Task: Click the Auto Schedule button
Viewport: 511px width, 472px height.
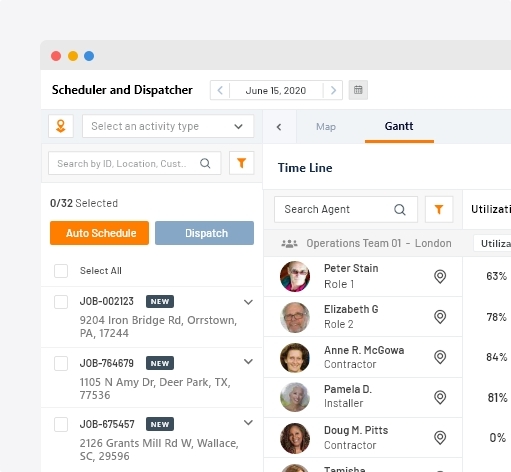Action: [99, 233]
